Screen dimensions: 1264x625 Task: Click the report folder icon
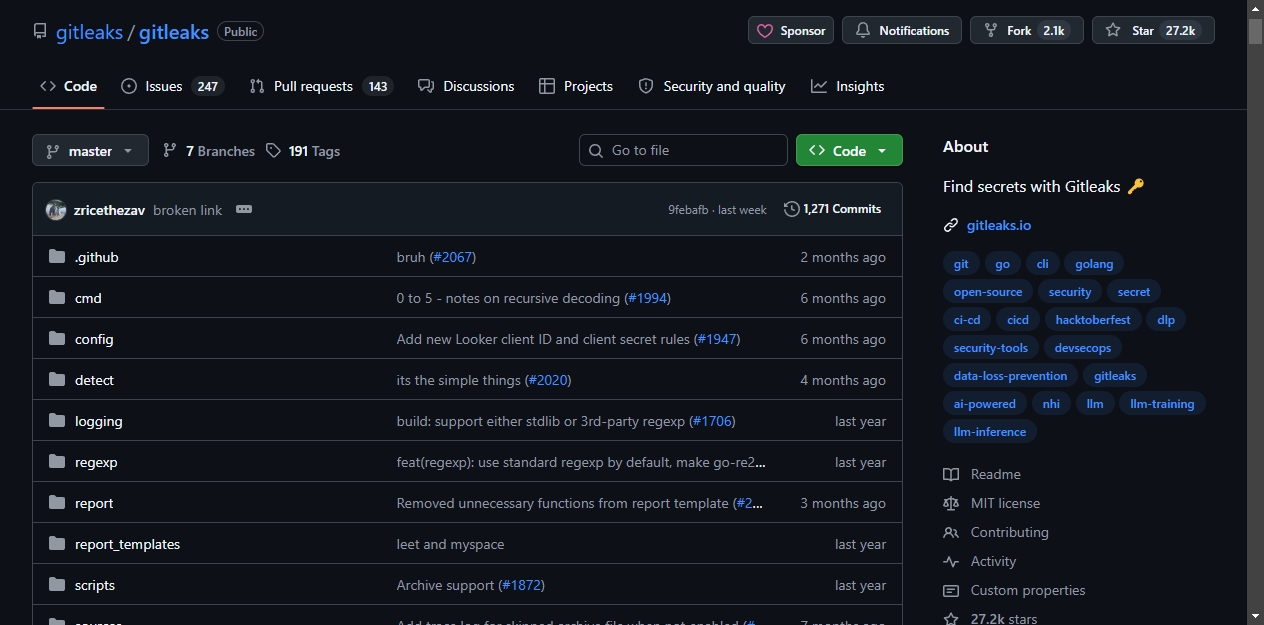tap(56, 503)
